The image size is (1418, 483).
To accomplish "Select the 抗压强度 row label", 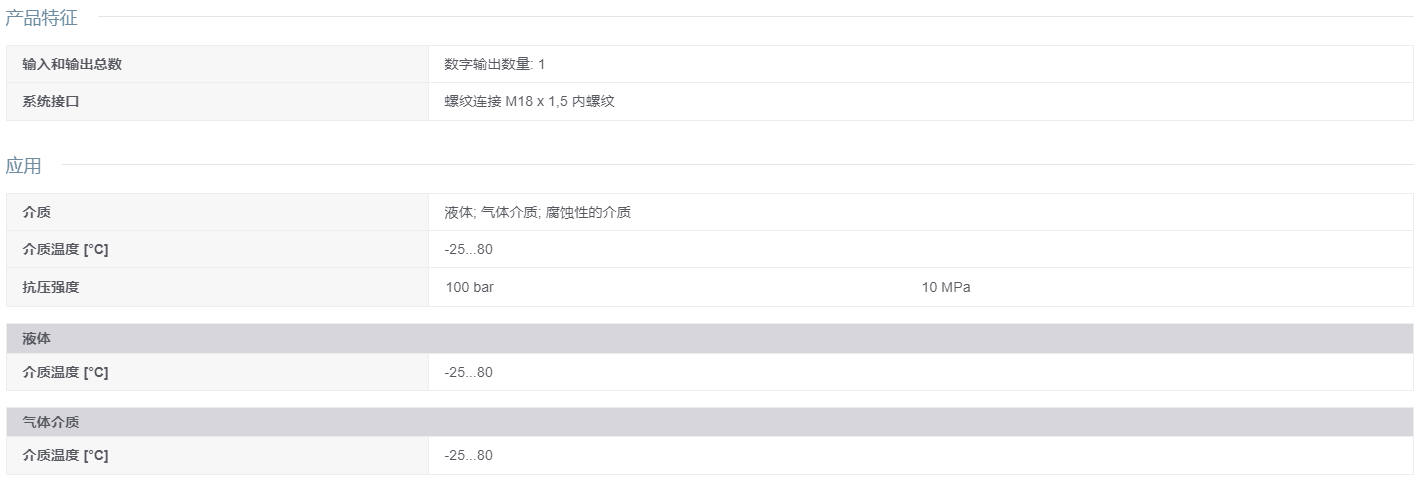I will click(x=51, y=287).
